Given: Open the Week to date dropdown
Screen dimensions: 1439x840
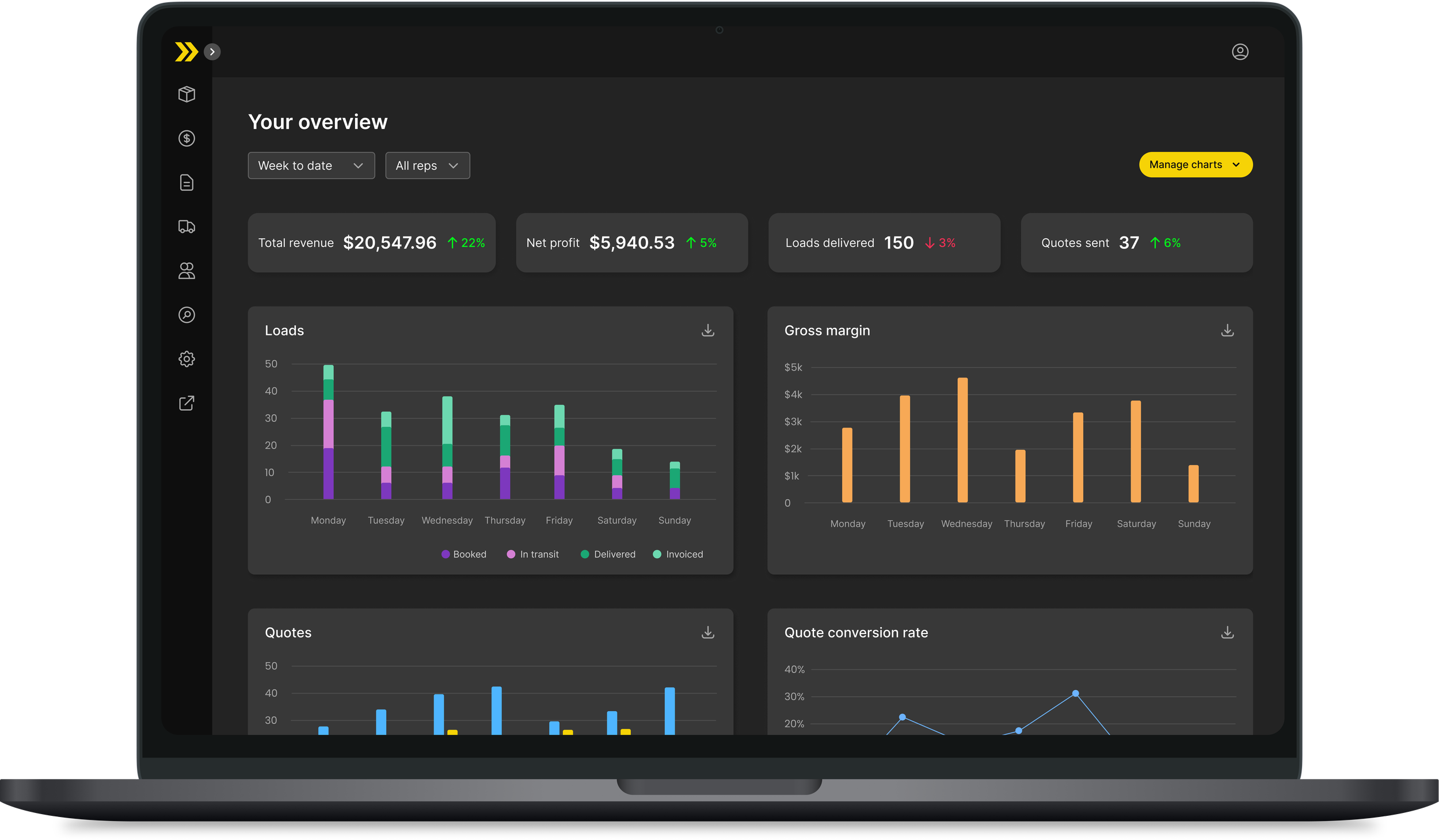Looking at the screenshot, I should pos(311,166).
